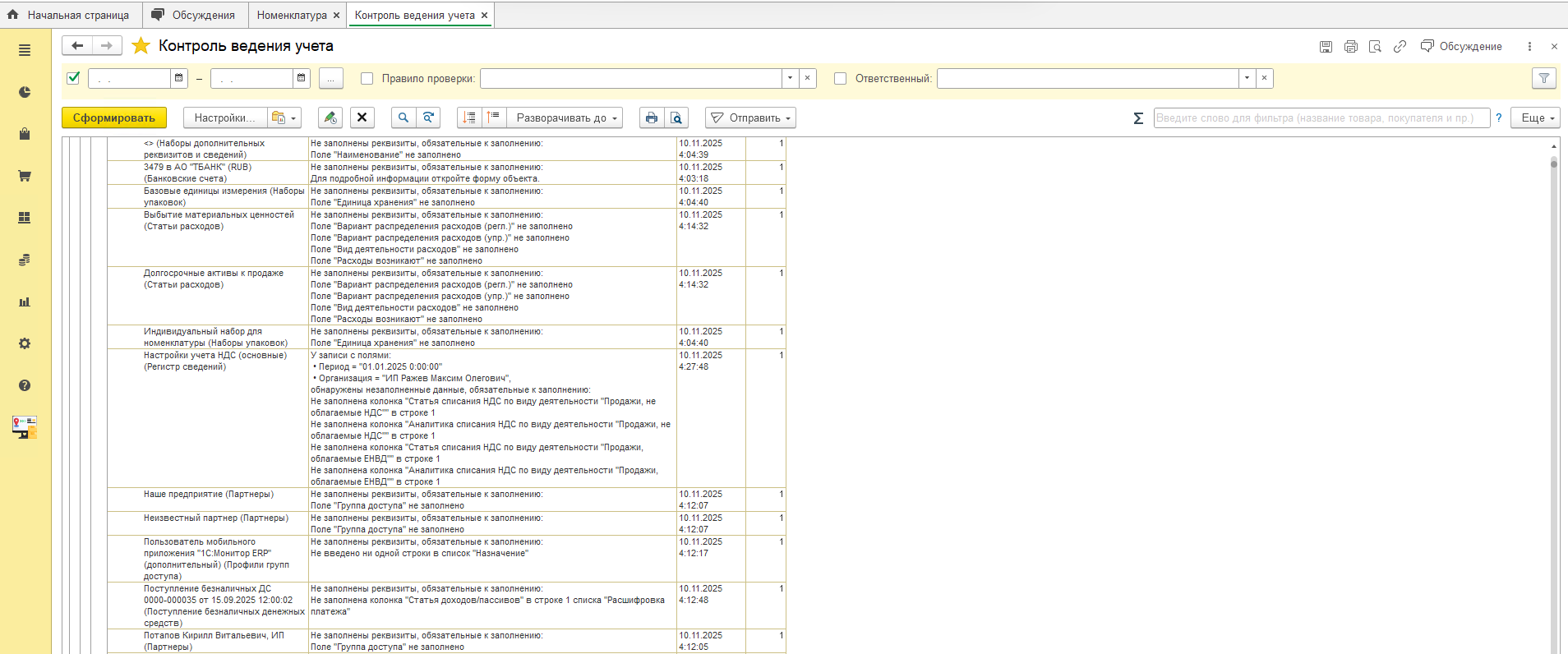The image size is (1568, 654).
Task: Click the printer icon beside Отправить
Action: (x=652, y=117)
